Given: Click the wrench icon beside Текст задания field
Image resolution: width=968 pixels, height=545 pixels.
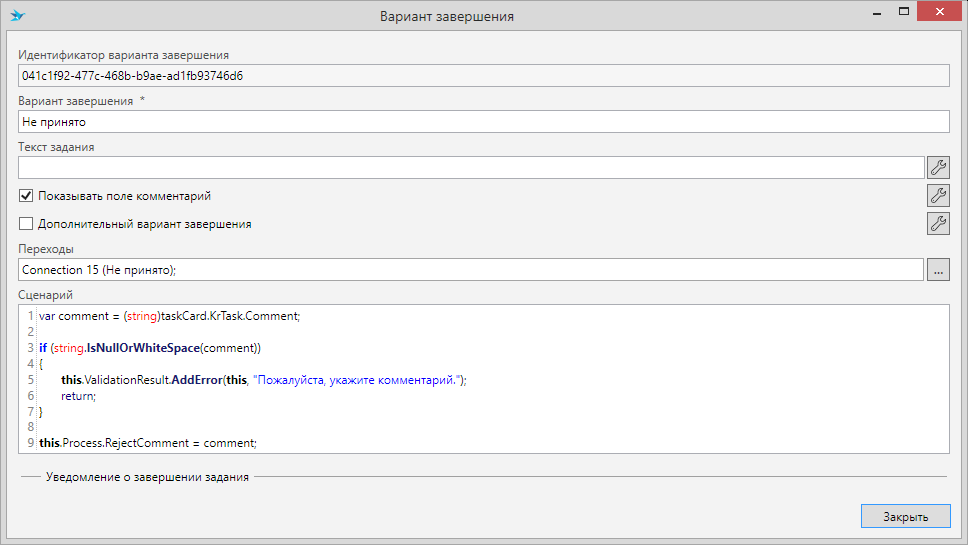Looking at the screenshot, I should coord(937,167).
